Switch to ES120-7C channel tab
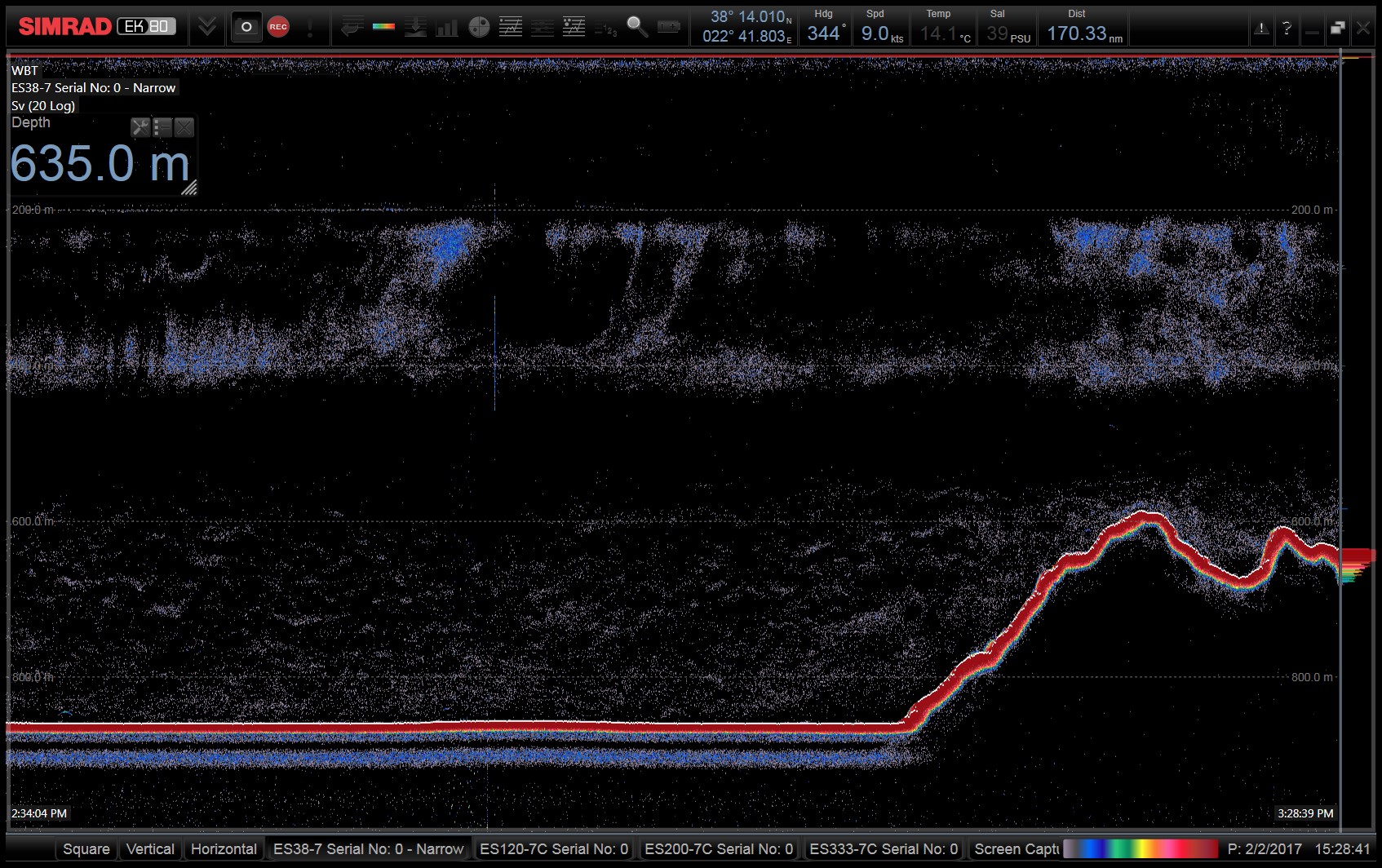 (553, 849)
